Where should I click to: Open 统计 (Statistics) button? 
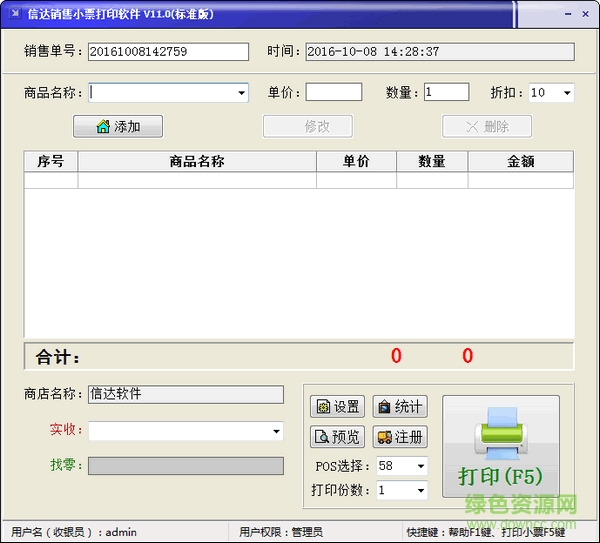[x=399, y=406]
